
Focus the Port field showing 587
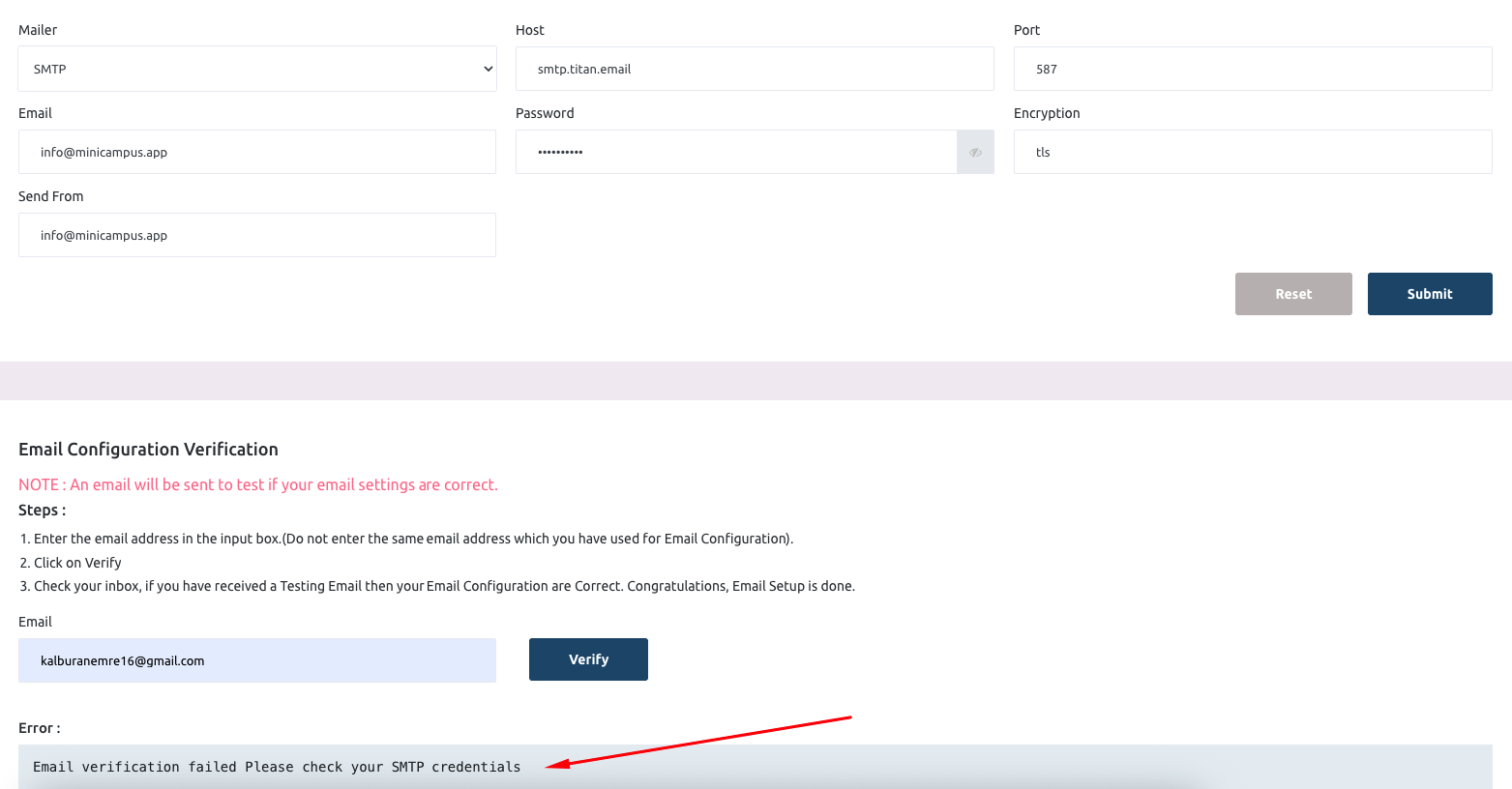pyautogui.click(x=1252, y=70)
